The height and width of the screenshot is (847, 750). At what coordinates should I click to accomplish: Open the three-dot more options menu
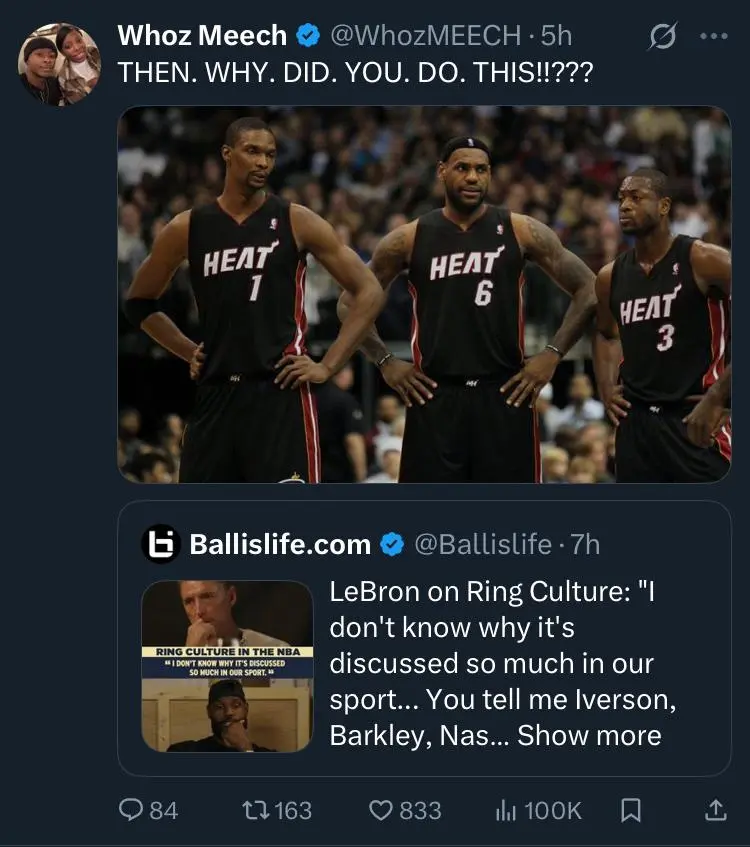pyautogui.click(x=714, y=37)
